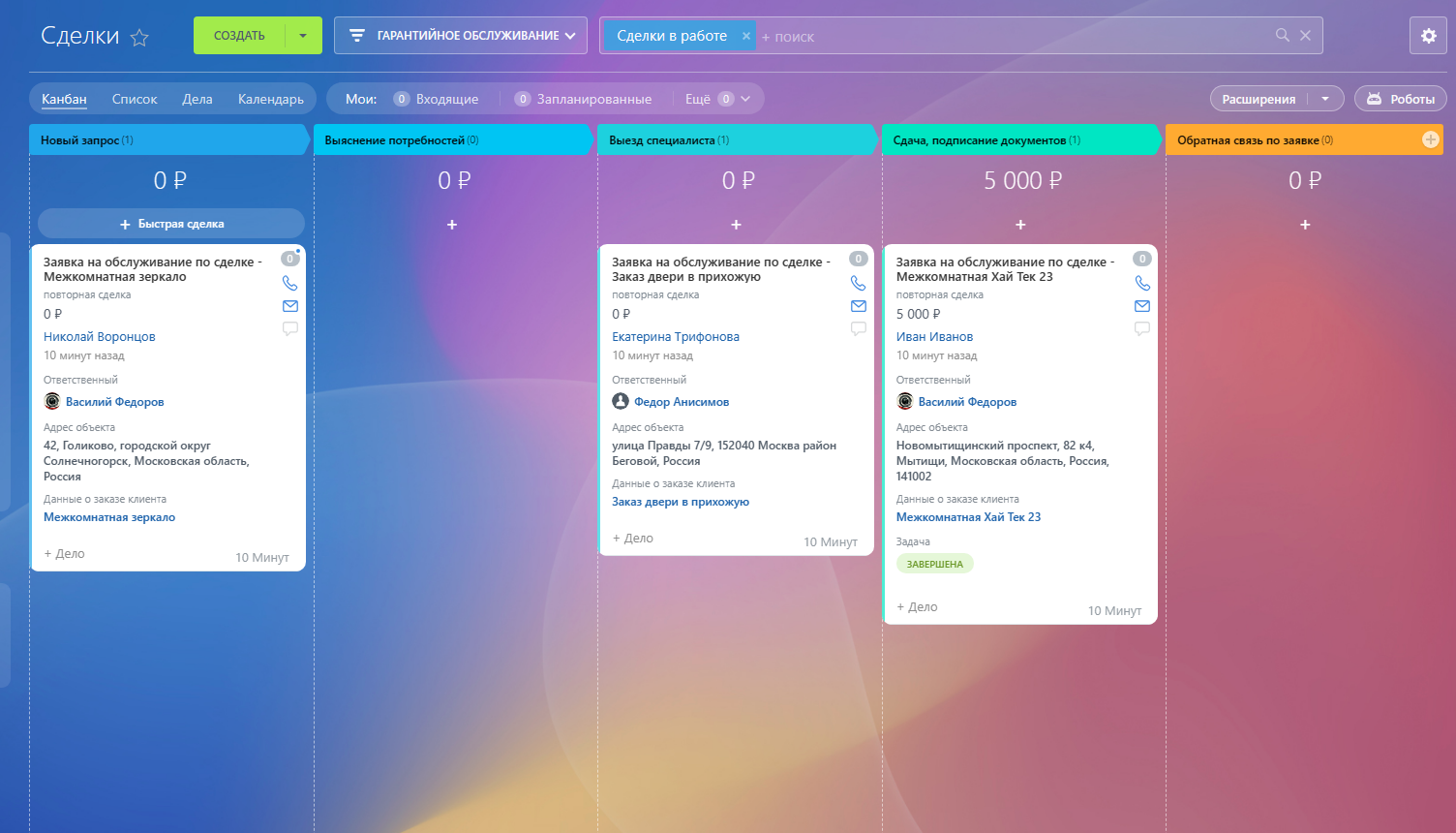Viewport: 1456px width, 833px height.
Task: Call Иван Иванов via phone icon
Action: tap(1142, 283)
